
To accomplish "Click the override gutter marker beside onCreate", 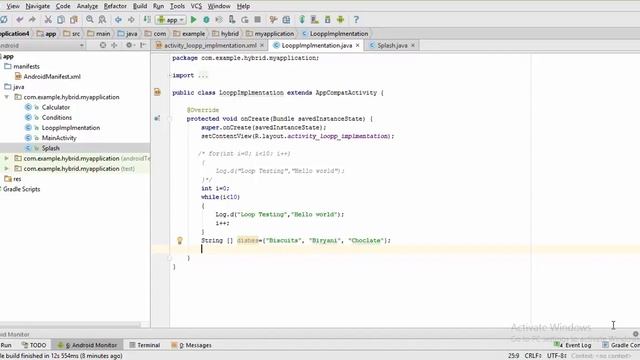I will coord(157,118).
